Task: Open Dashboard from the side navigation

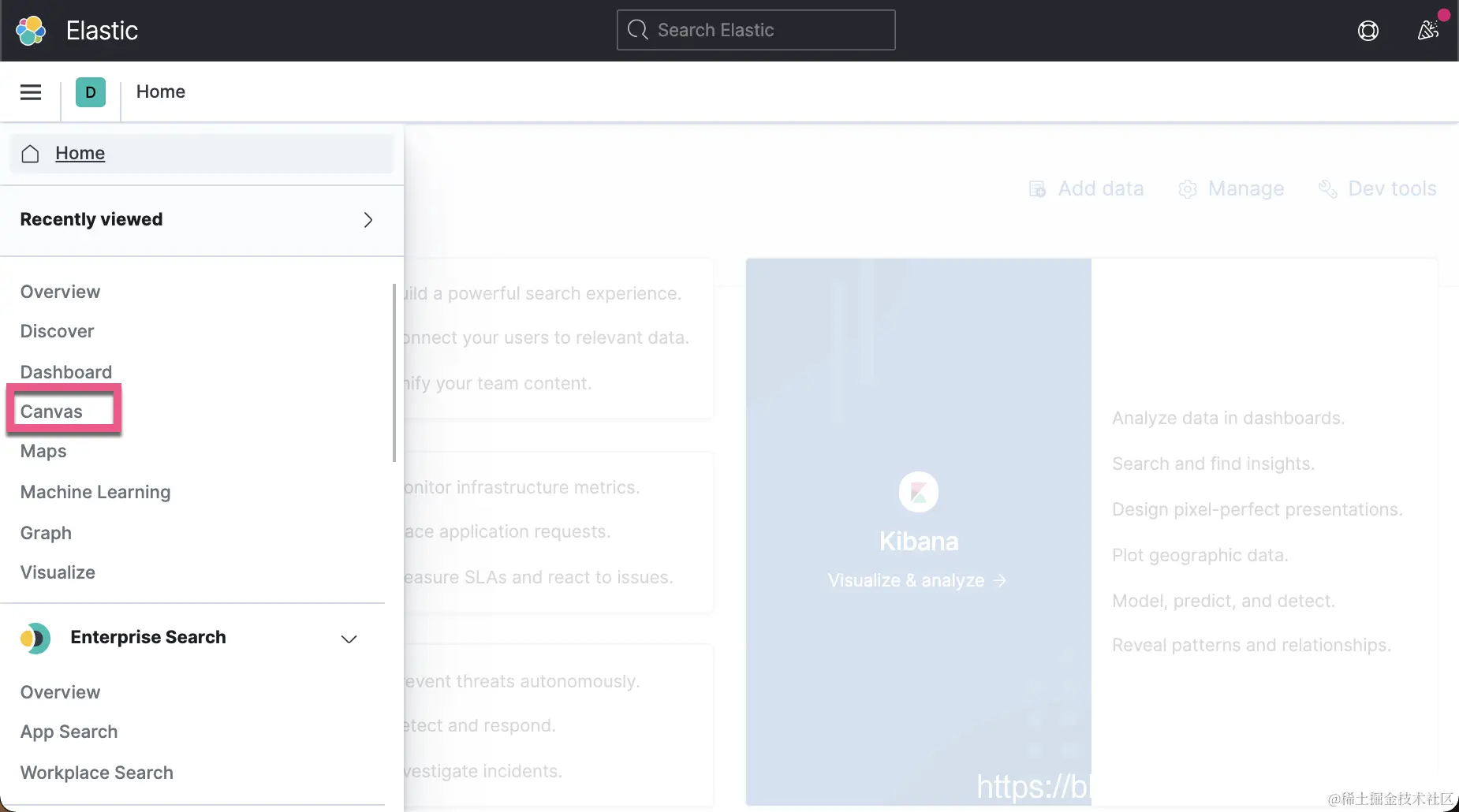Action: point(66,372)
